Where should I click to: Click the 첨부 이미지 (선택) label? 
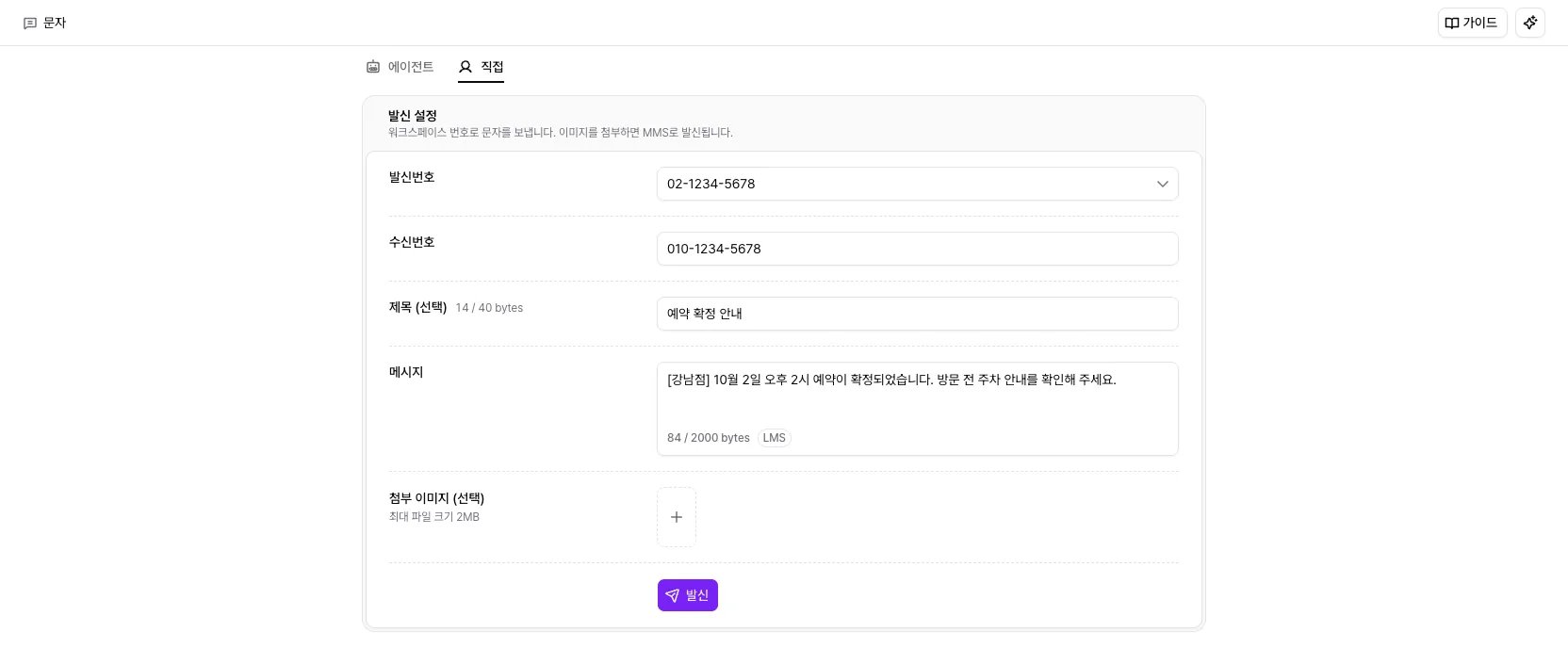click(x=436, y=498)
